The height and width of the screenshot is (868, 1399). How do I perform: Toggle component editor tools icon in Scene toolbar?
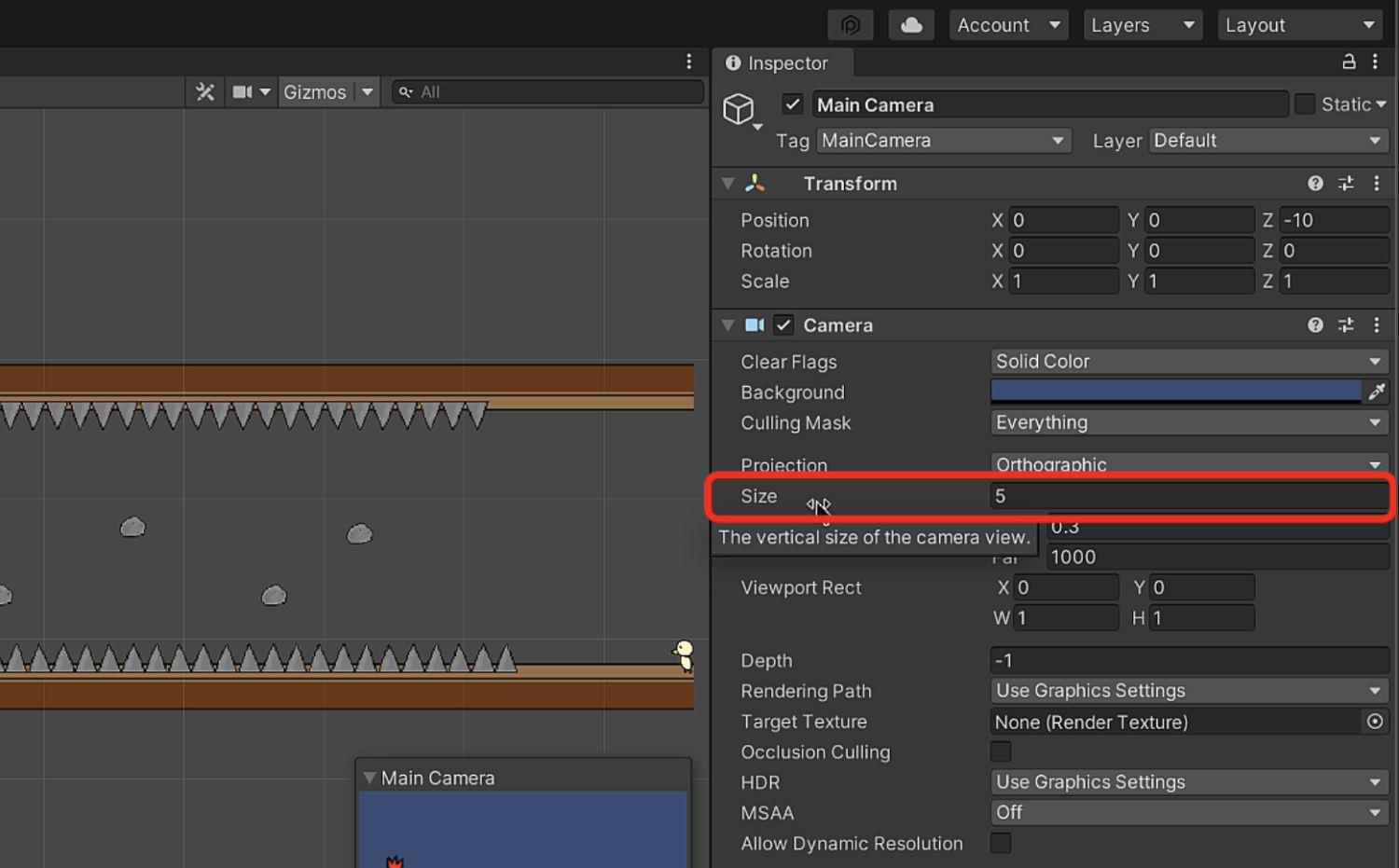point(205,91)
